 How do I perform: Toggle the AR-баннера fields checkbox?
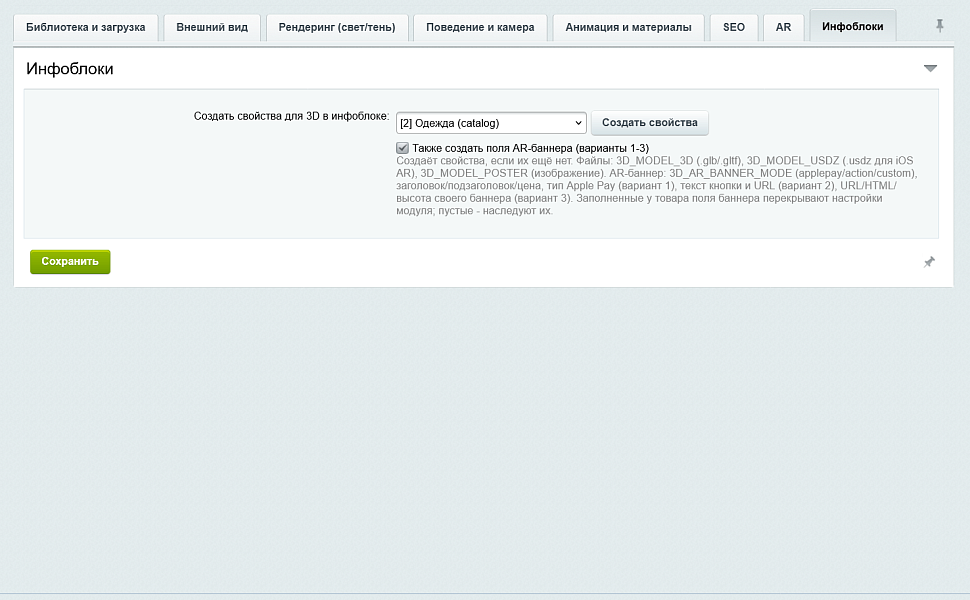[403, 148]
